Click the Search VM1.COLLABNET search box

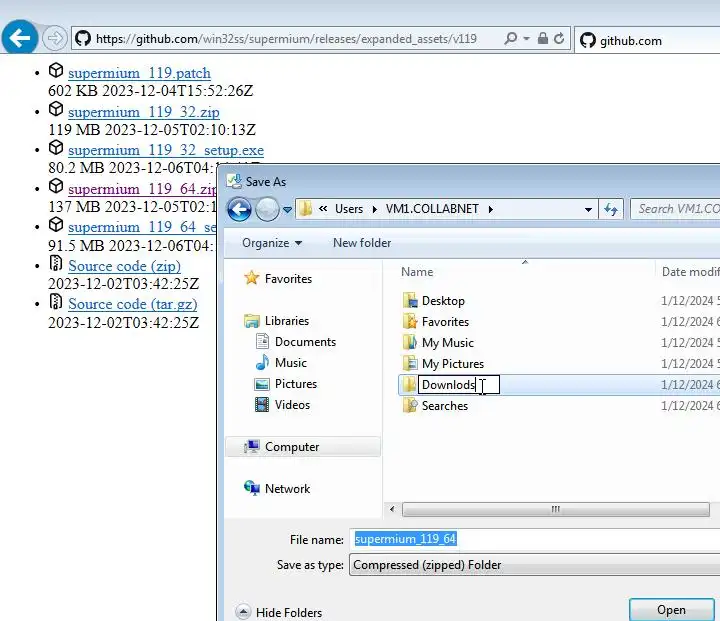click(x=675, y=209)
